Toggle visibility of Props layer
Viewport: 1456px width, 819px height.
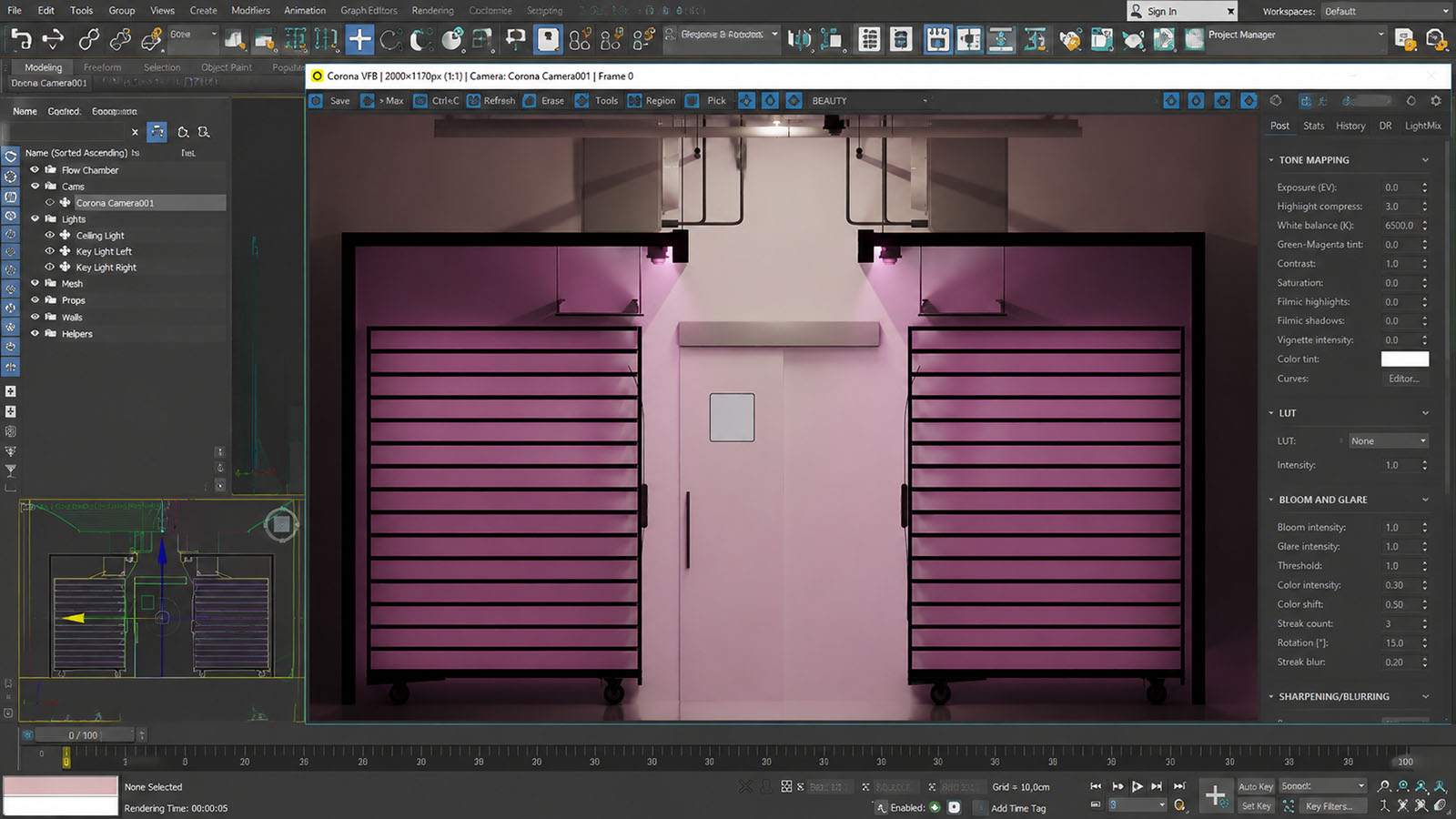click(x=35, y=300)
